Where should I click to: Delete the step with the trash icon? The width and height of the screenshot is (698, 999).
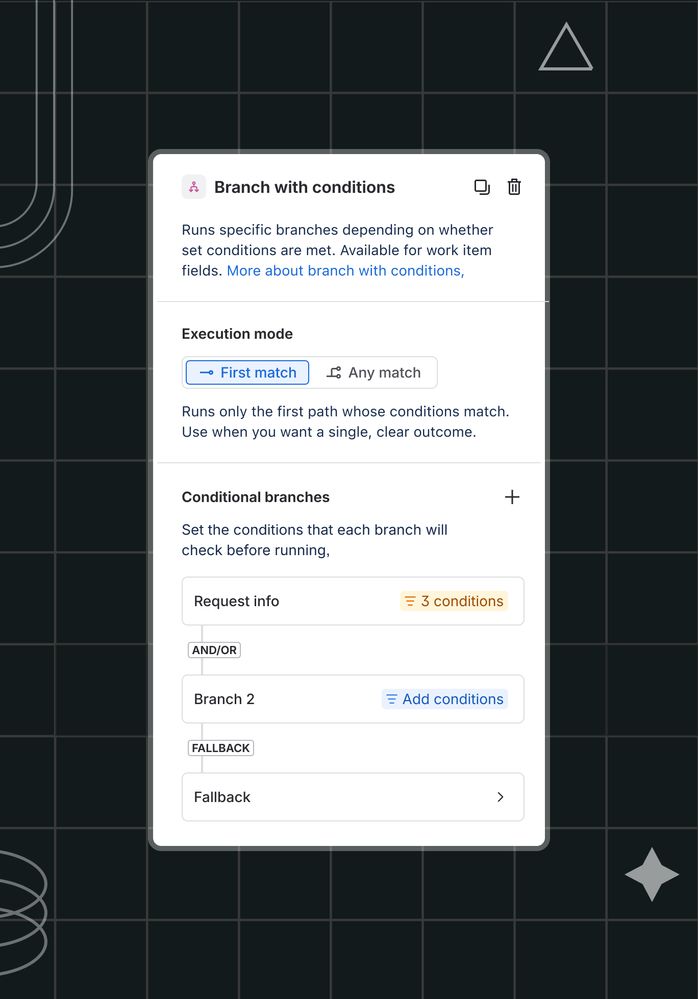[514, 187]
